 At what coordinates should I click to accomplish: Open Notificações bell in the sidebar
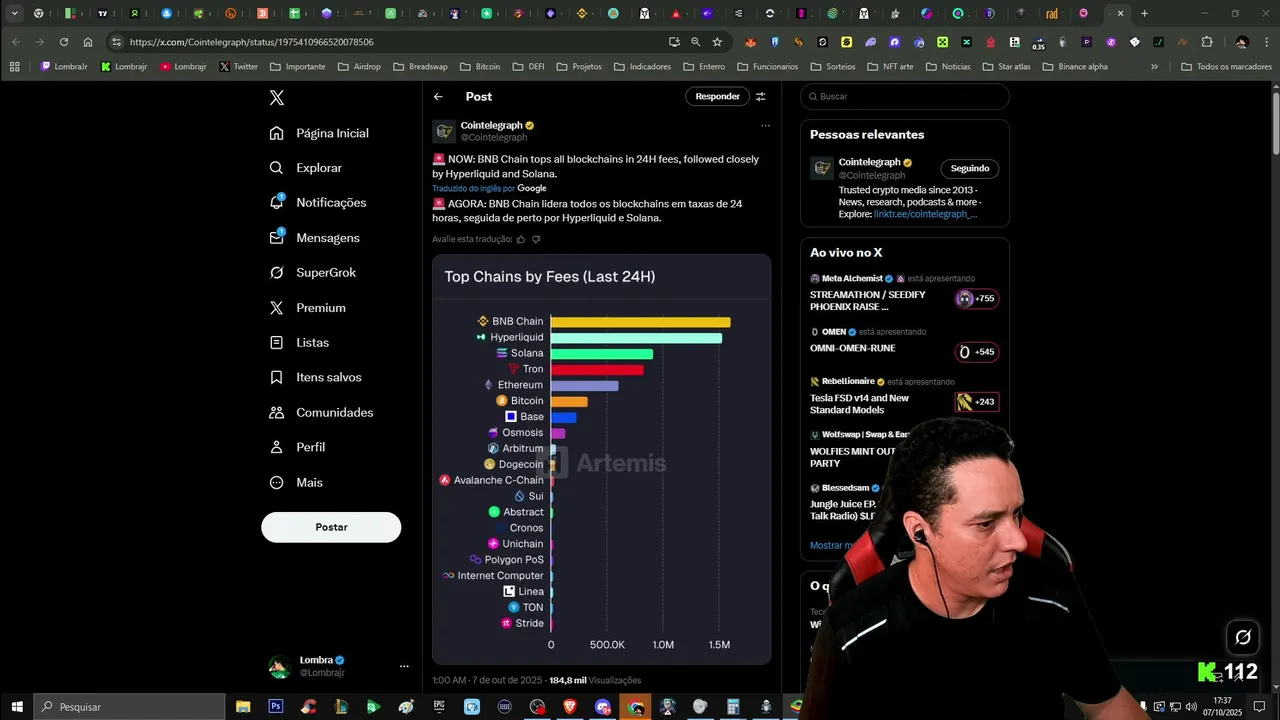pyautogui.click(x=318, y=202)
